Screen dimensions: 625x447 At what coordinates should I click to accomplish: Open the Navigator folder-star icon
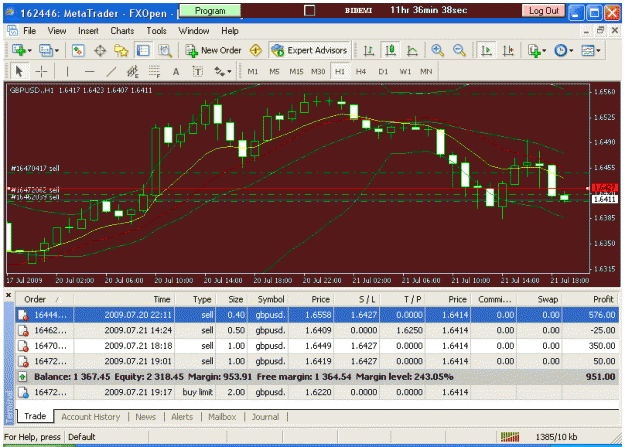tap(121, 51)
